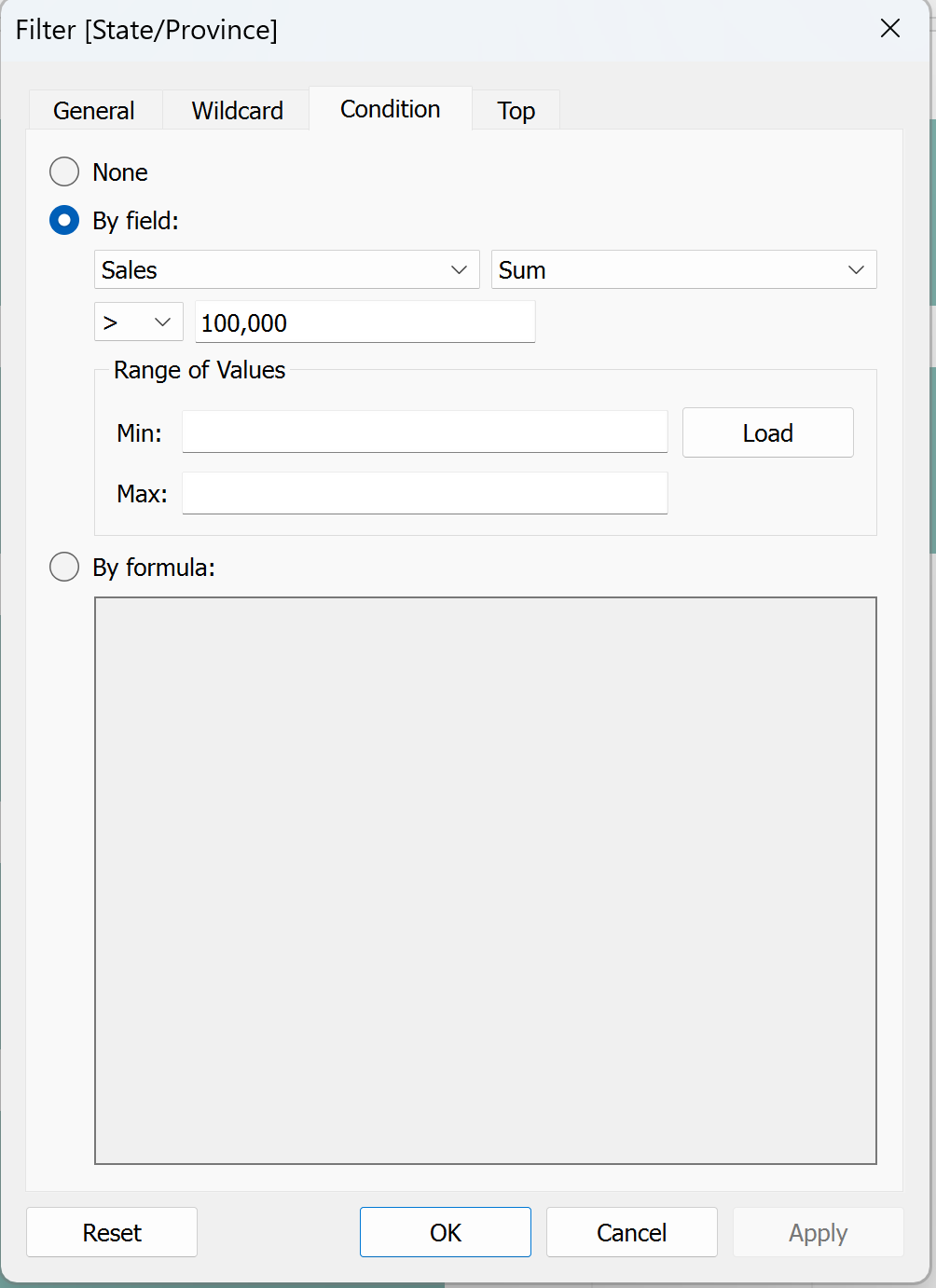Click inside the formula text area
This screenshot has height=1288, width=936.
point(486,881)
